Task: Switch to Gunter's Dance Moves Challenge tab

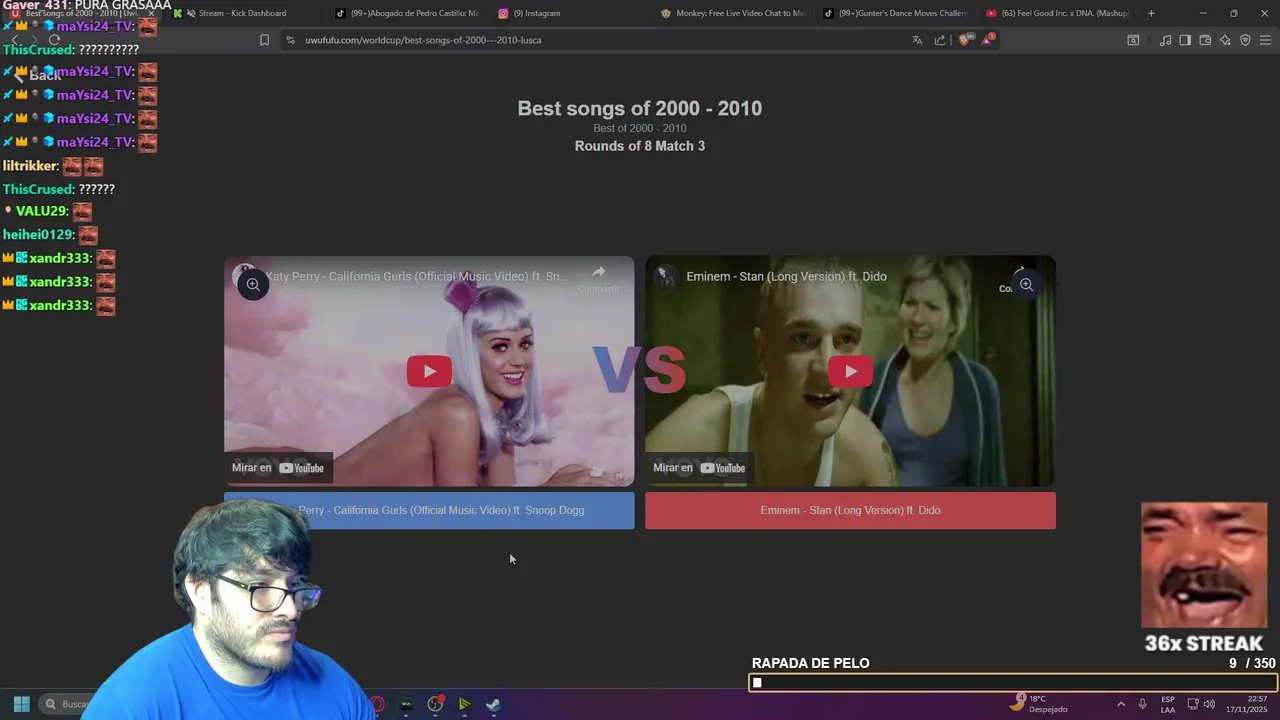Action: tap(896, 13)
